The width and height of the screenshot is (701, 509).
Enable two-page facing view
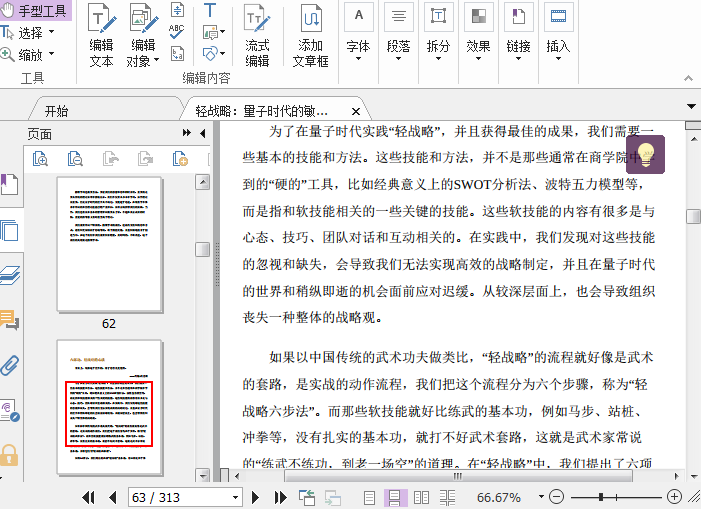pyautogui.click(x=421, y=497)
